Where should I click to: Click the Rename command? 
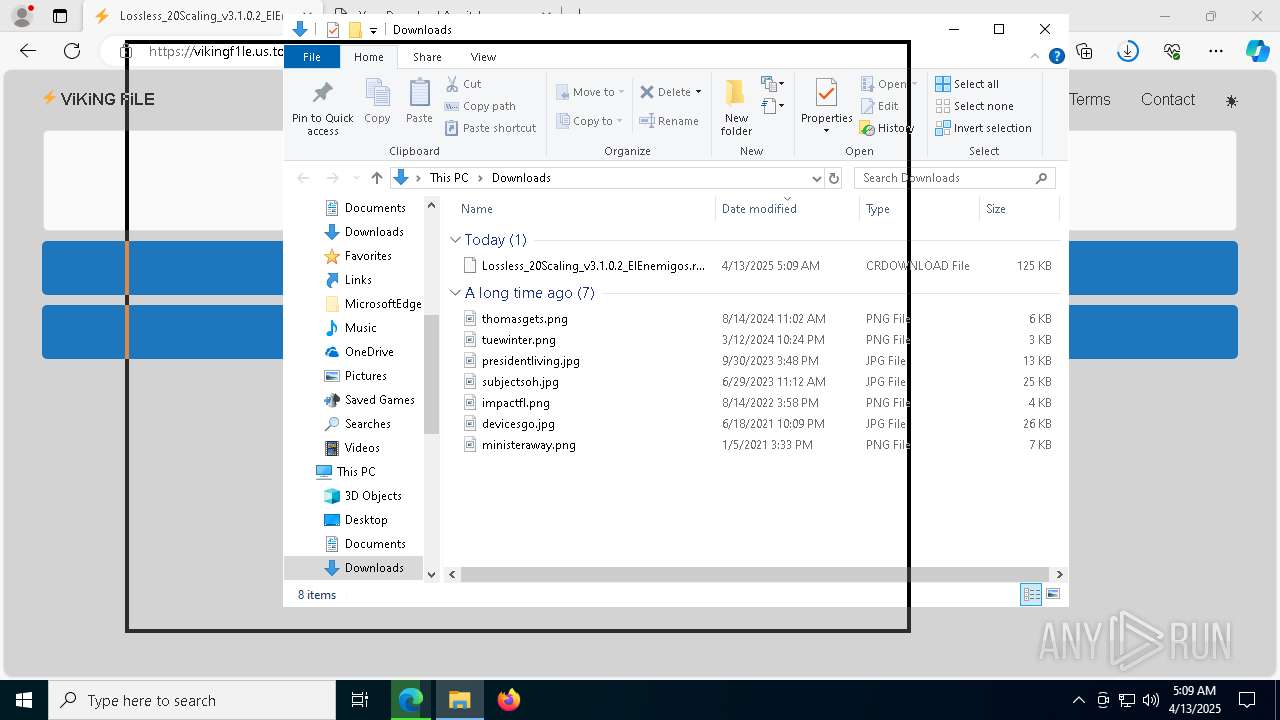pyautogui.click(x=669, y=121)
